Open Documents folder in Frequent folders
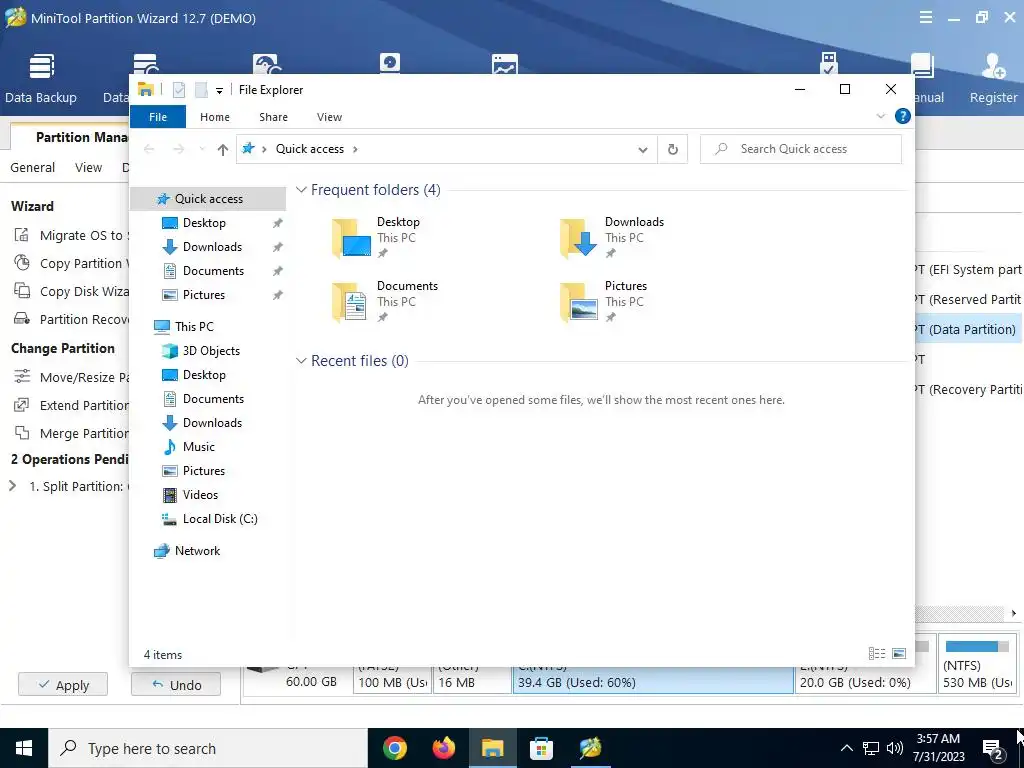 [385, 302]
